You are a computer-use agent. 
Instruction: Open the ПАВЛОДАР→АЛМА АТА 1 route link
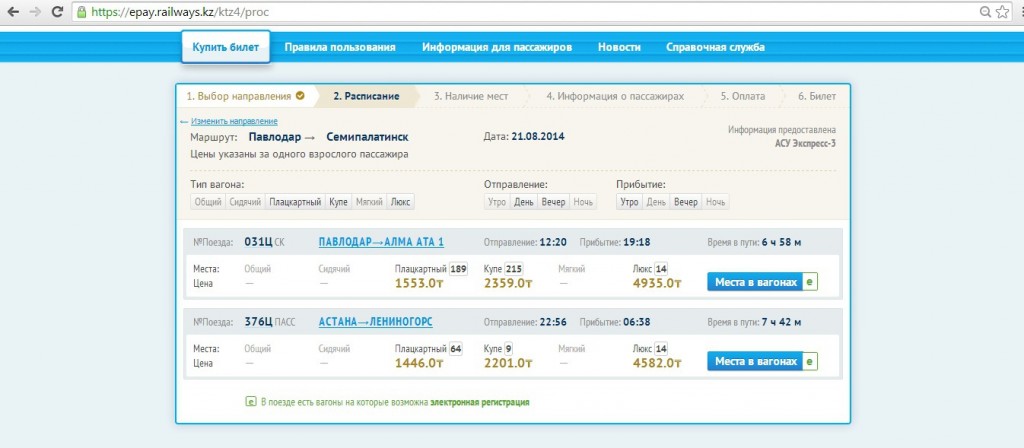pos(381,242)
